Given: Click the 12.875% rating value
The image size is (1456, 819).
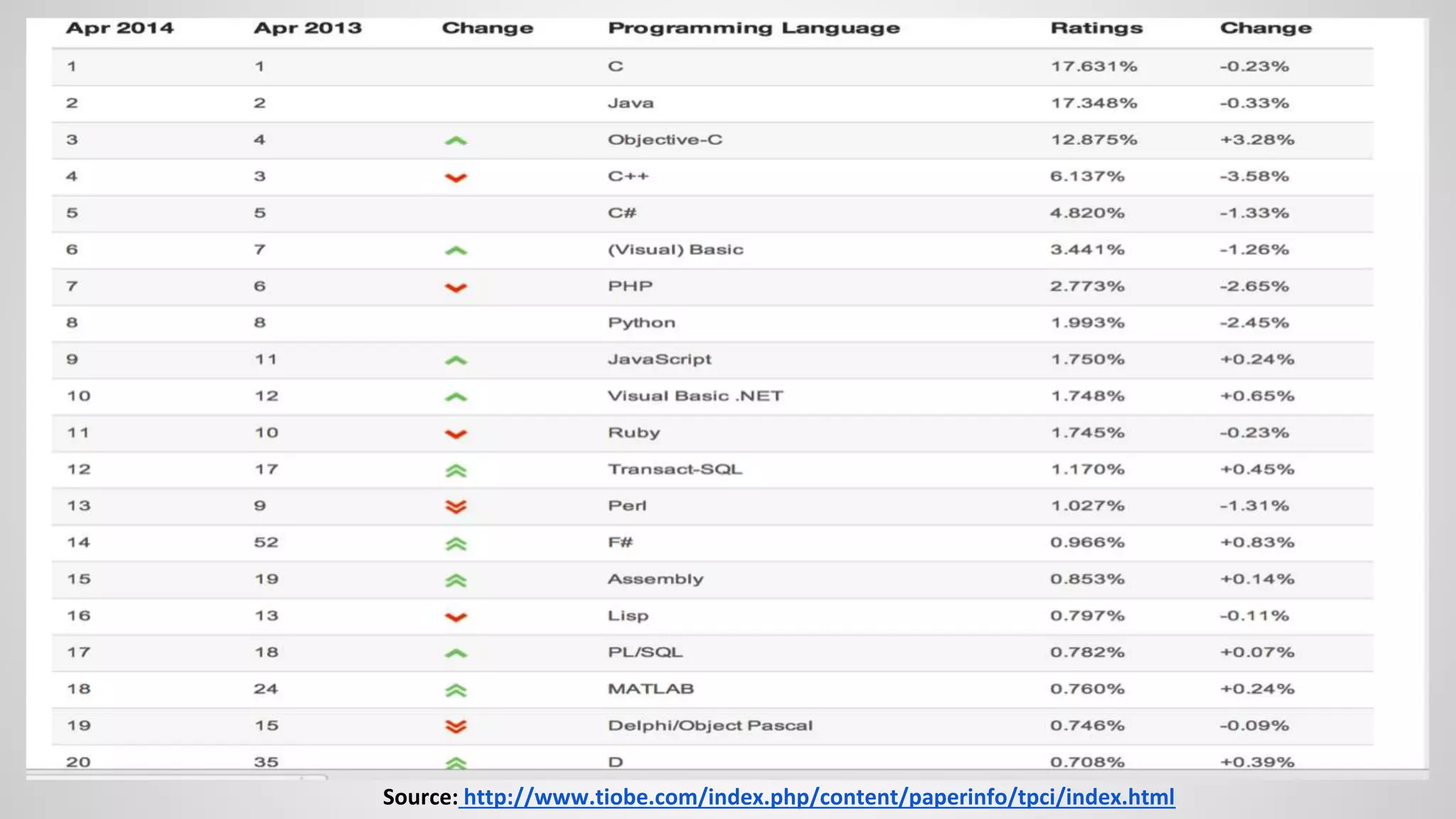Looking at the screenshot, I should [x=1094, y=140].
